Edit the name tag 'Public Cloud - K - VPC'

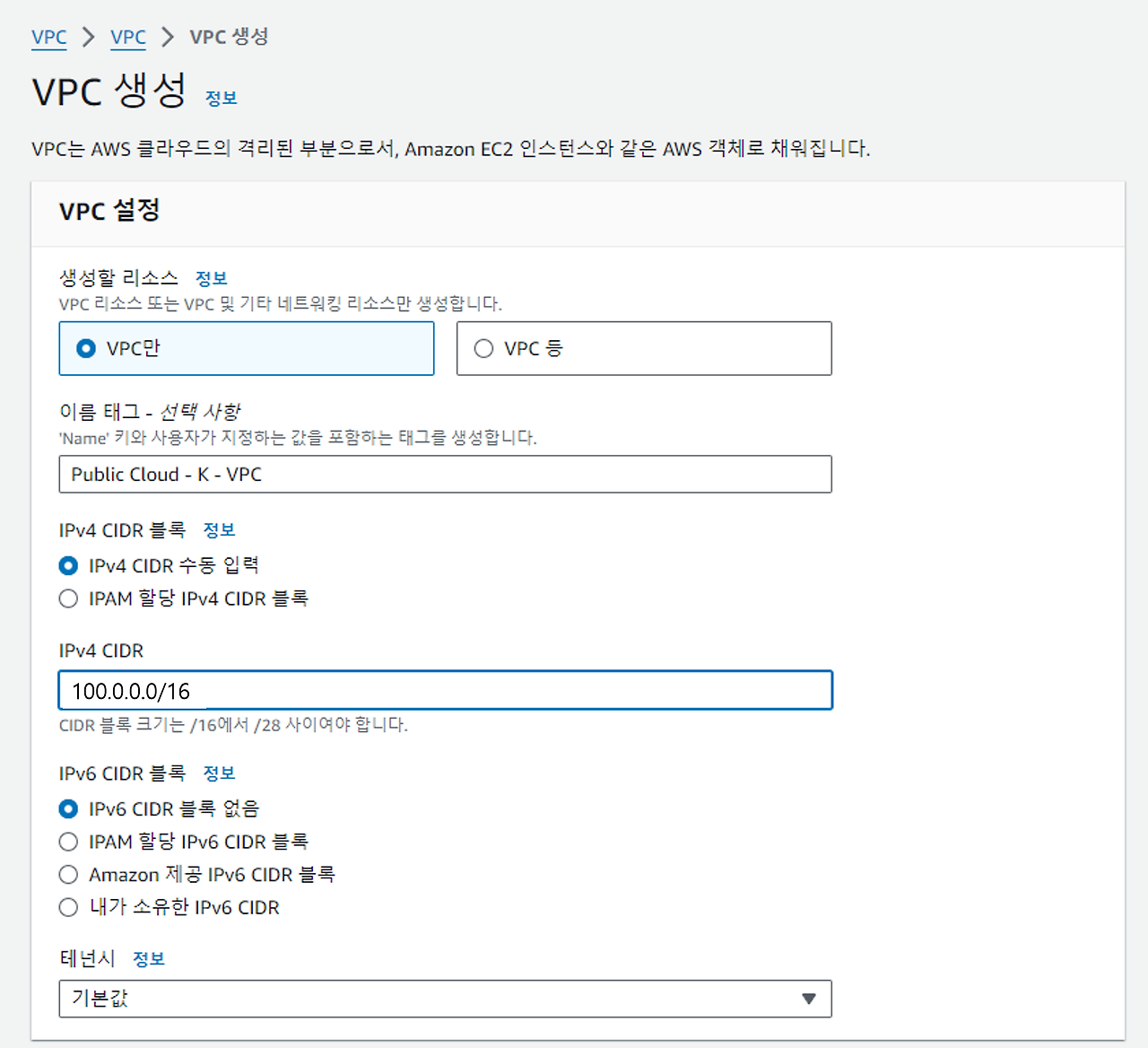tap(446, 475)
